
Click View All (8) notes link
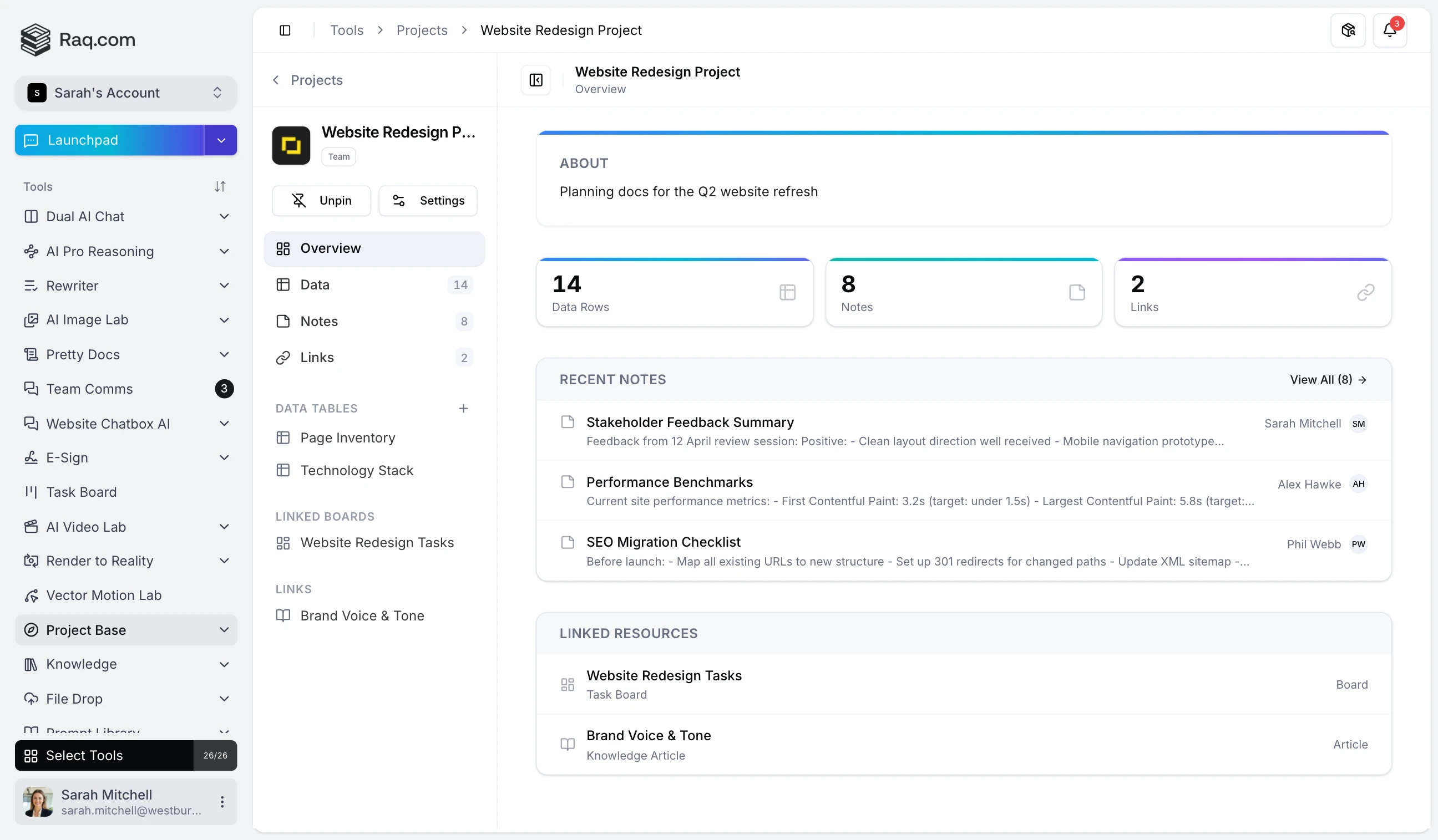[x=1327, y=380]
